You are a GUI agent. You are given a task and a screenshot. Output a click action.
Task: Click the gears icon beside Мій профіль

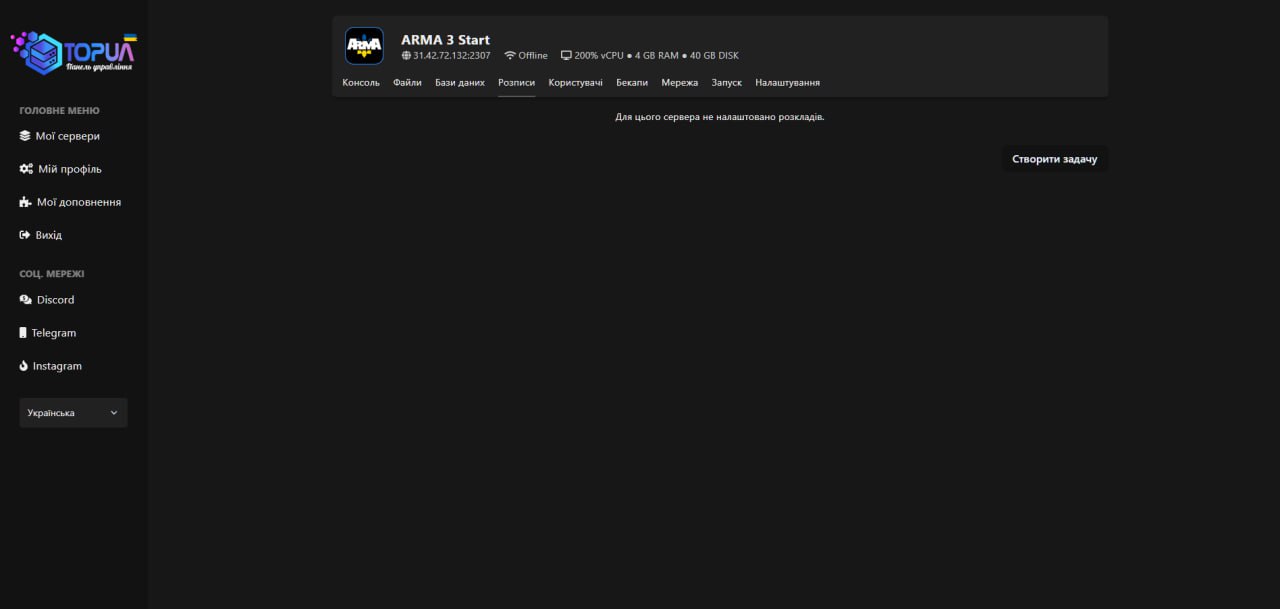26,169
